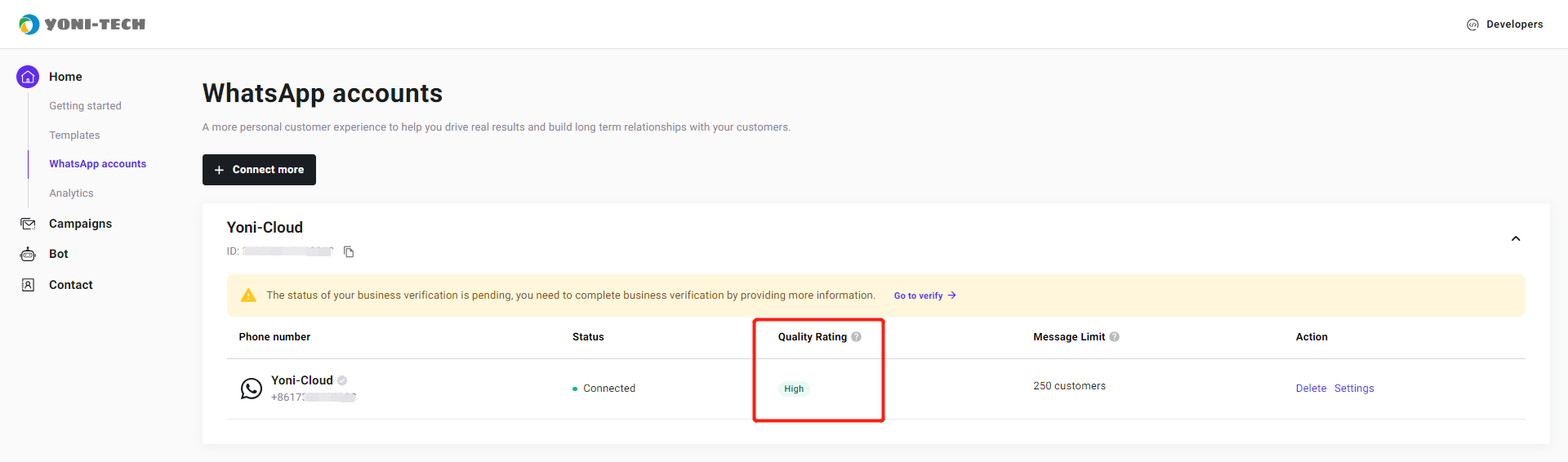This screenshot has height=462, width=1568.
Task: Click the Contact person icon
Action: (x=28, y=285)
